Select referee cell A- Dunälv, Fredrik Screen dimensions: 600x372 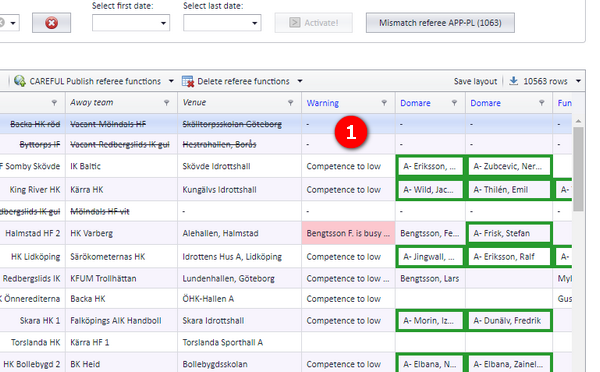pyautogui.click(x=509, y=320)
